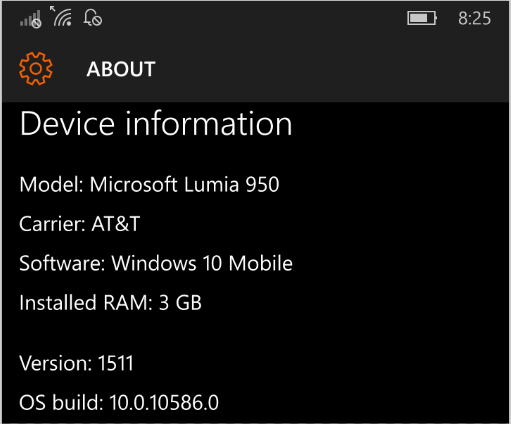Click the 'Installed RAM:' label
This screenshot has height=424, width=511.
coord(86,303)
